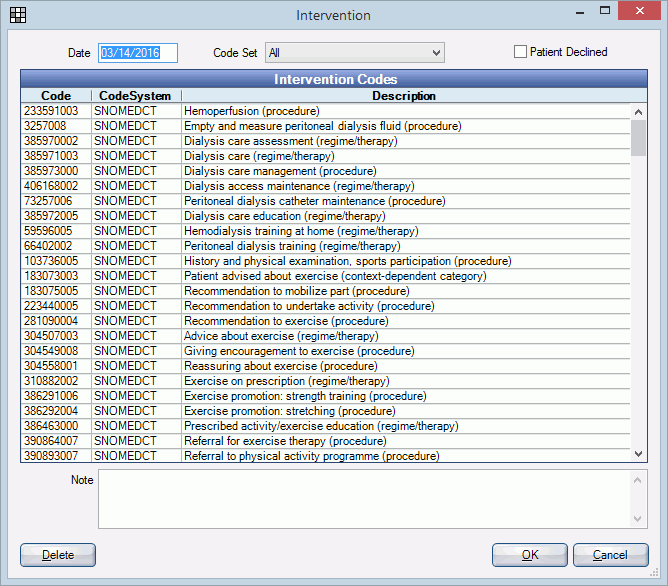
Task: Enable the Patient Declined checkbox
Action: point(520,52)
